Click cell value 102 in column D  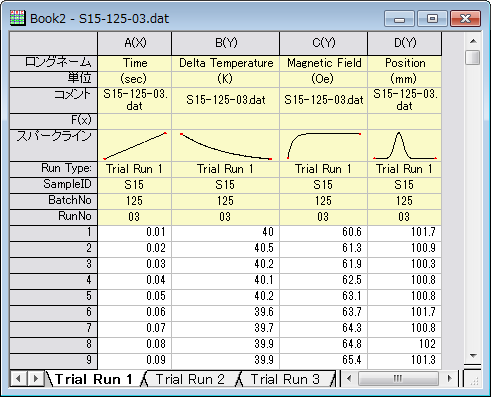405,345
